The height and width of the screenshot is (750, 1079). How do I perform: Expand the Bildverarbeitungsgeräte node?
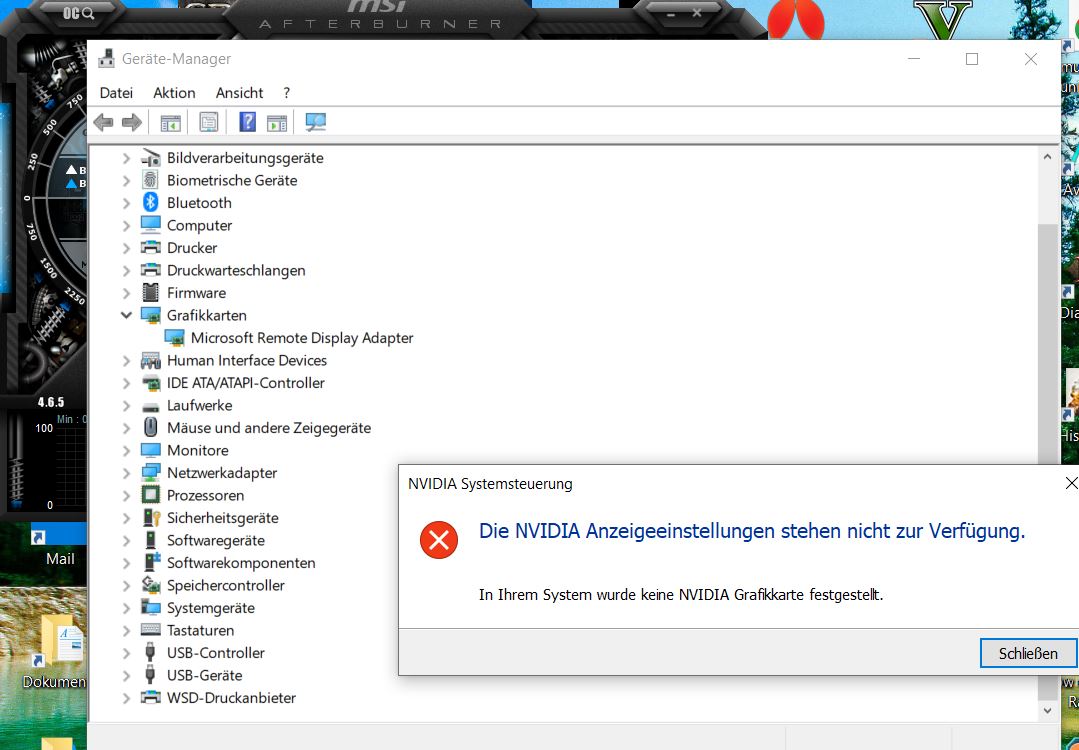pyautogui.click(x=126, y=158)
